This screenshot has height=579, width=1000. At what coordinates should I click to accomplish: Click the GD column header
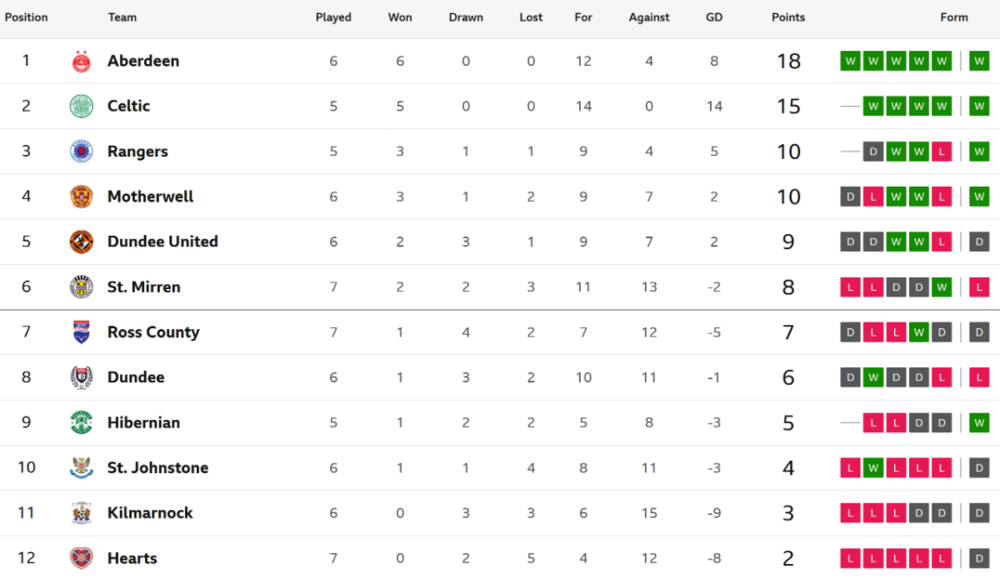(714, 17)
